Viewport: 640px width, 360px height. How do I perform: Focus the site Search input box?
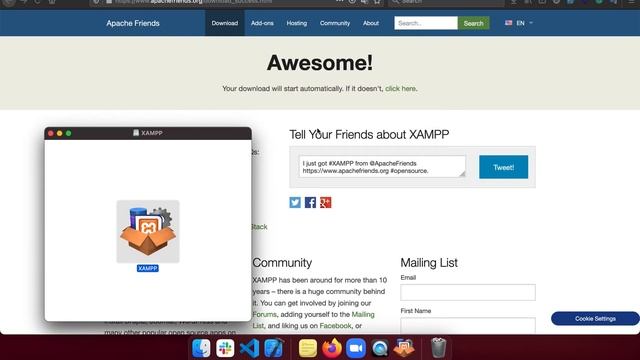[x=426, y=23]
